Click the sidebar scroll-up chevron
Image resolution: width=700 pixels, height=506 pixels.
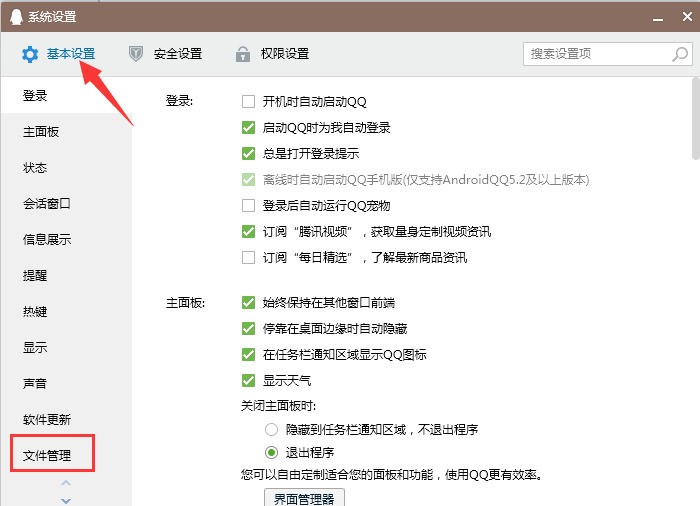click(66, 483)
